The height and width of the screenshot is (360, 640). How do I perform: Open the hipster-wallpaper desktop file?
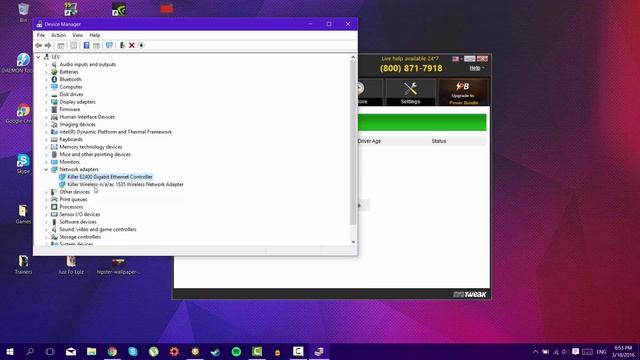[x=118, y=265]
